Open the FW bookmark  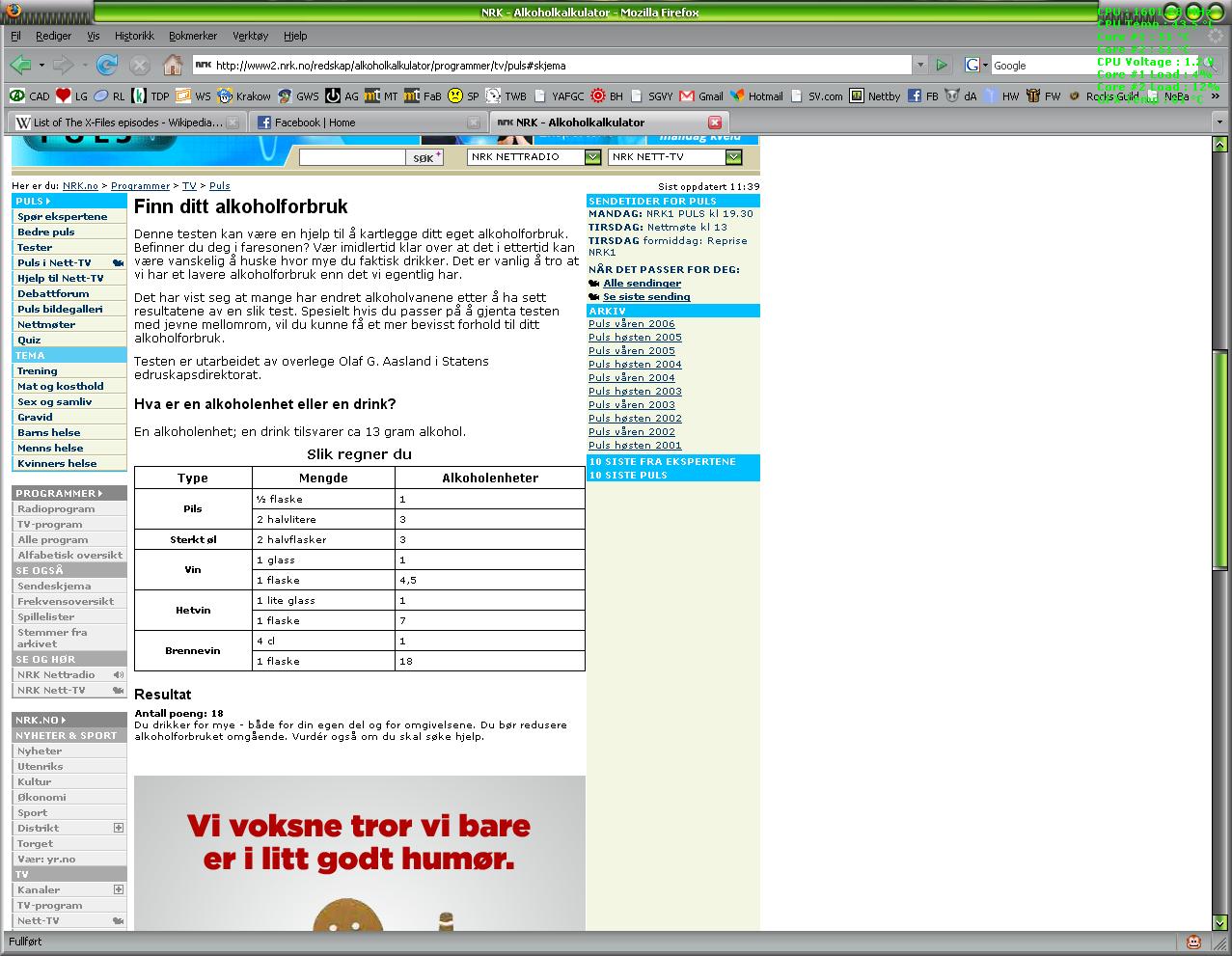[1044, 96]
